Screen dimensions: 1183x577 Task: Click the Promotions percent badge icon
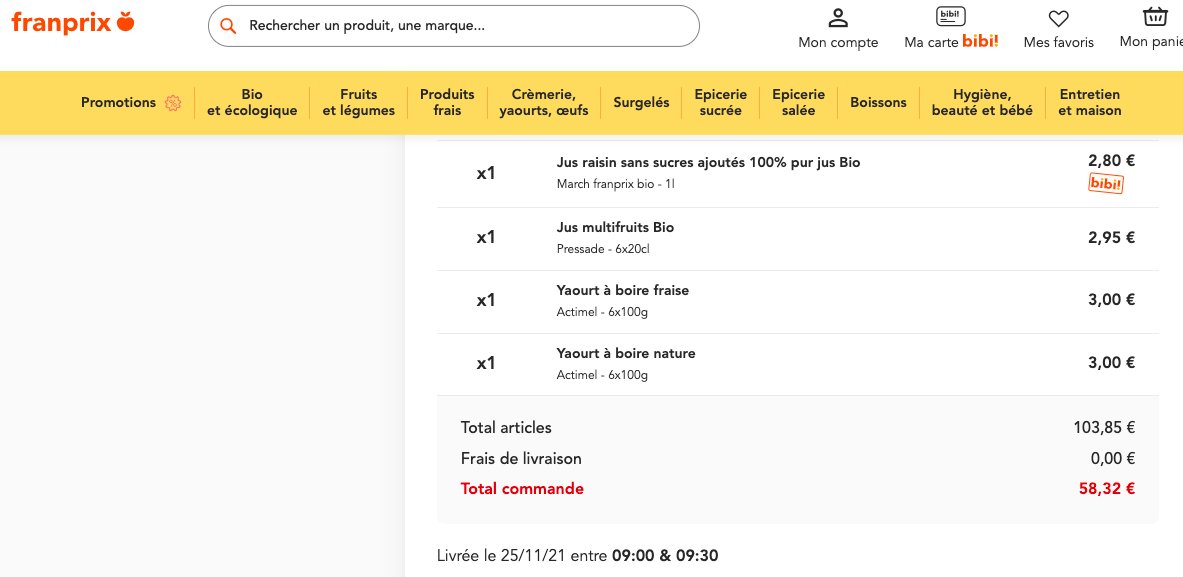pyautogui.click(x=173, y=103)
